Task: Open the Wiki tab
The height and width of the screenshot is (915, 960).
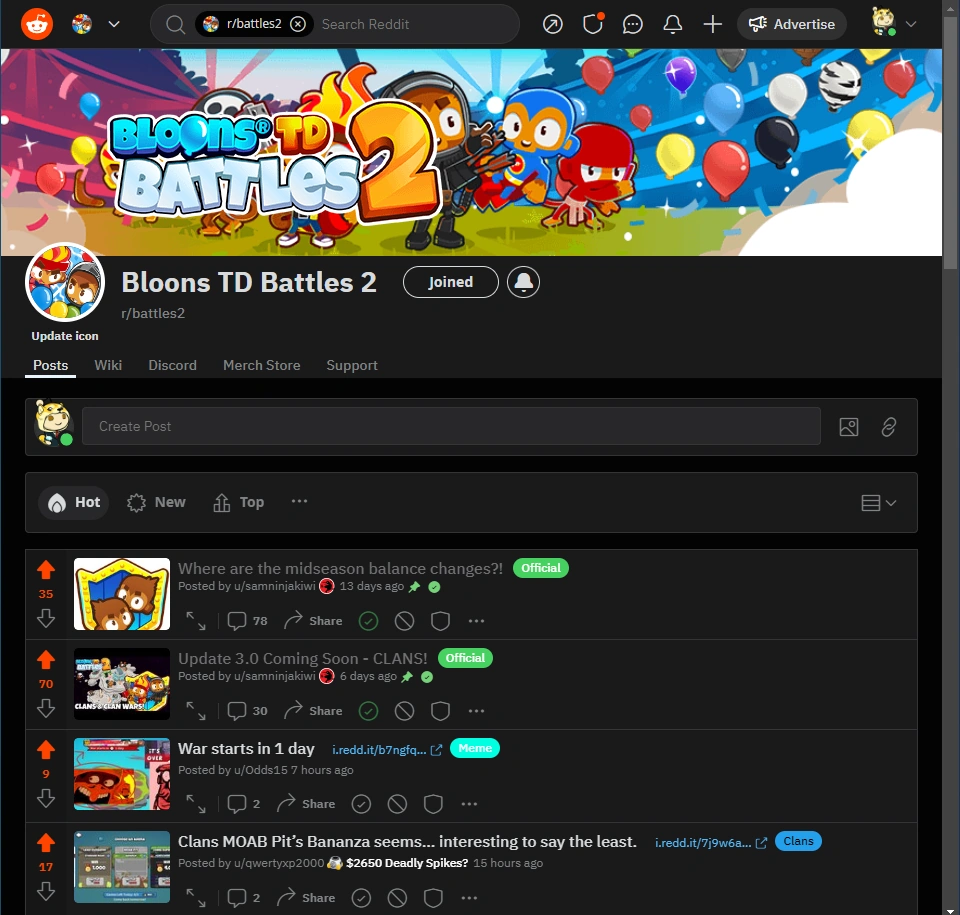Action: pos(108,366)
